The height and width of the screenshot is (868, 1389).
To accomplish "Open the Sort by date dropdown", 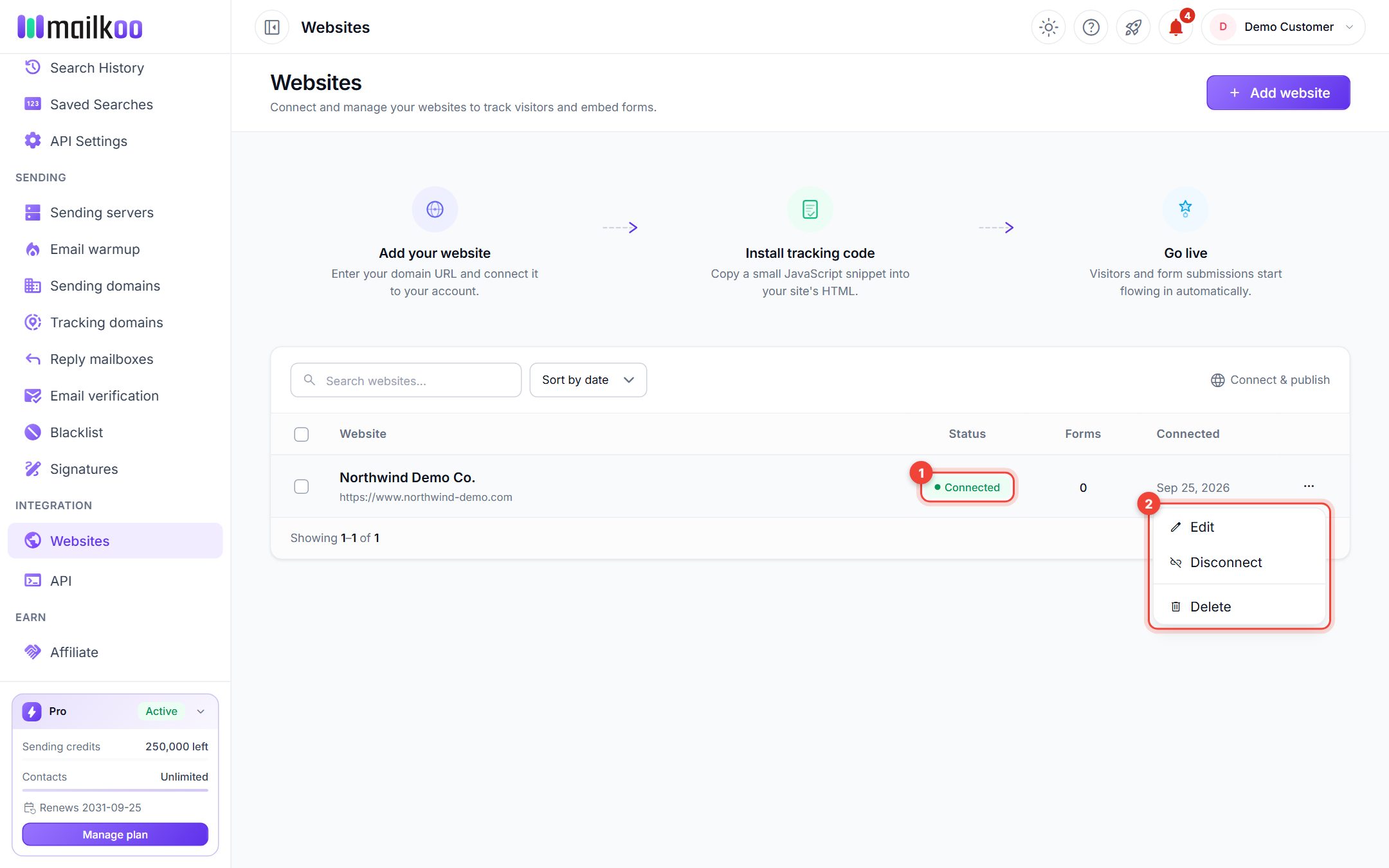I will pos(588,380).
